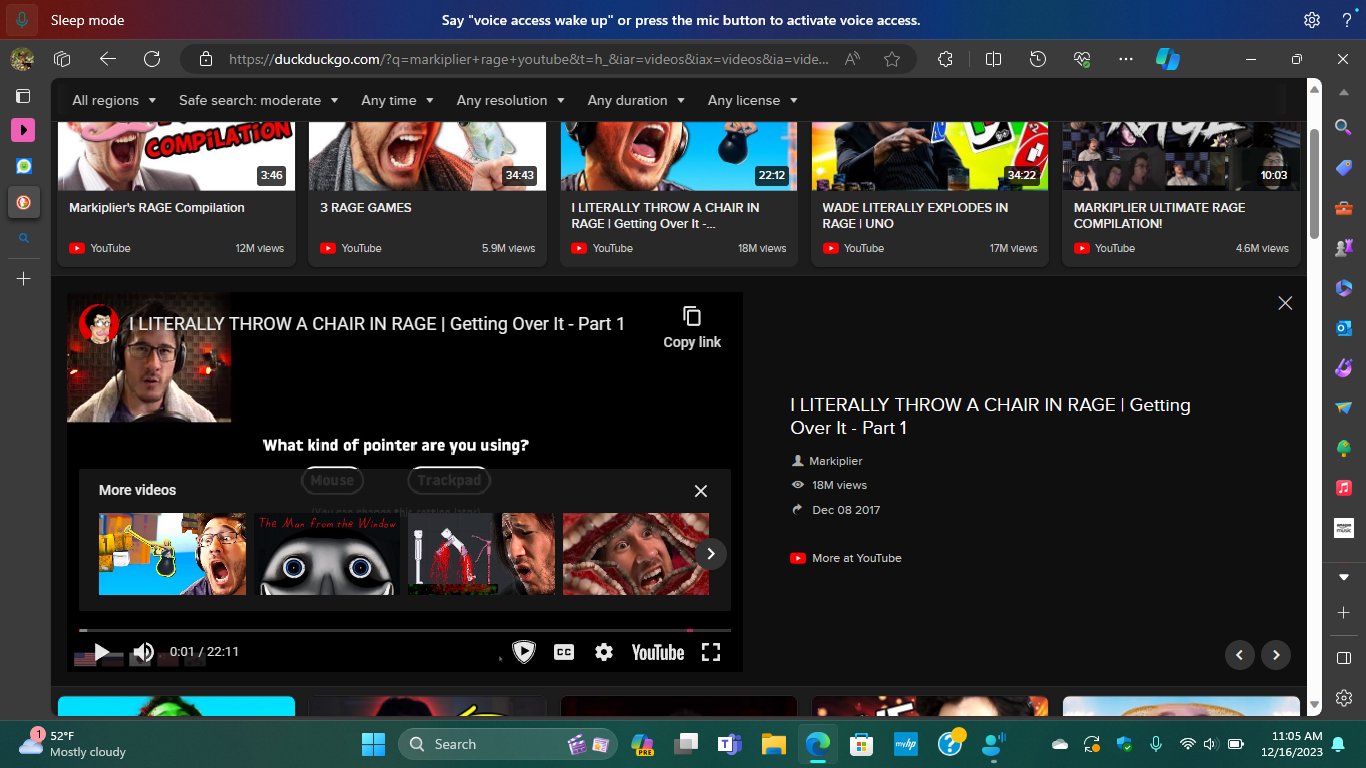
Task: Open the Tools briefcase sidebar icon
Action: click(1343, 208)
